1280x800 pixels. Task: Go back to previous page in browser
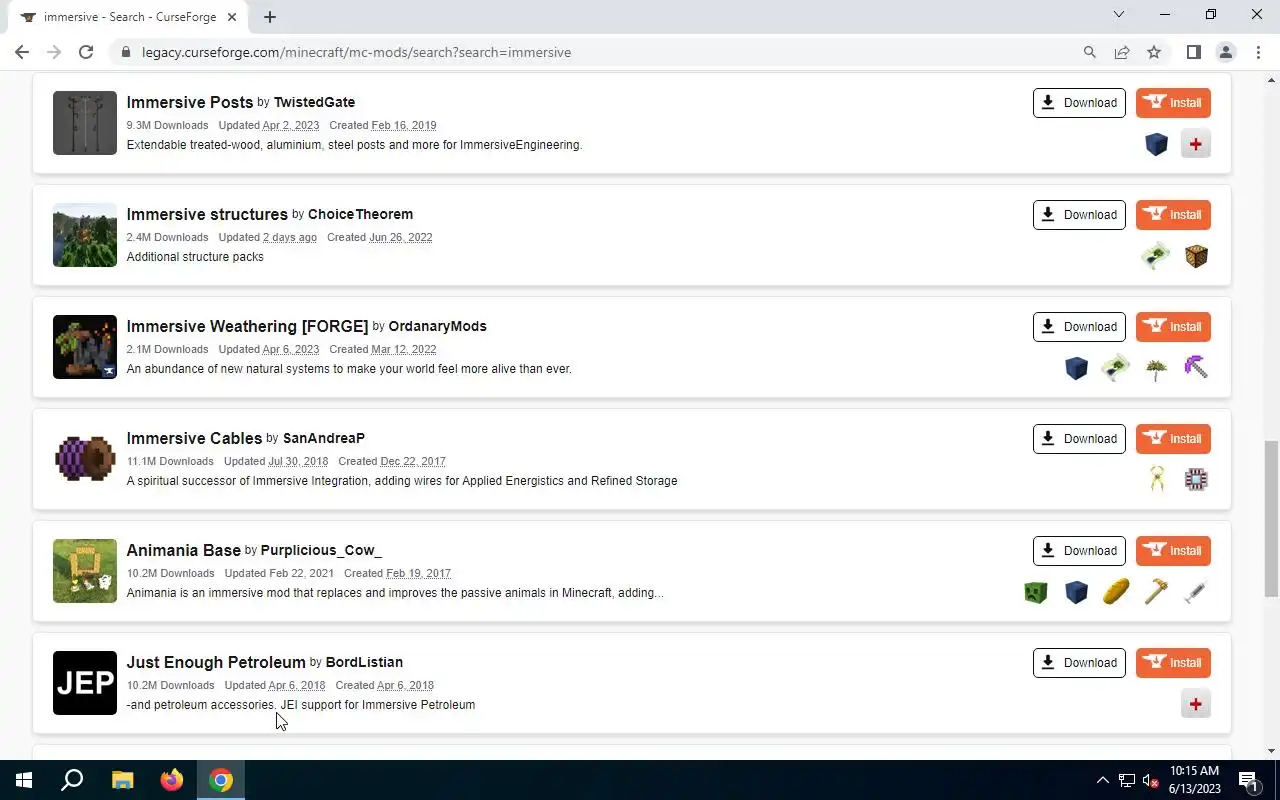point(22,52)
